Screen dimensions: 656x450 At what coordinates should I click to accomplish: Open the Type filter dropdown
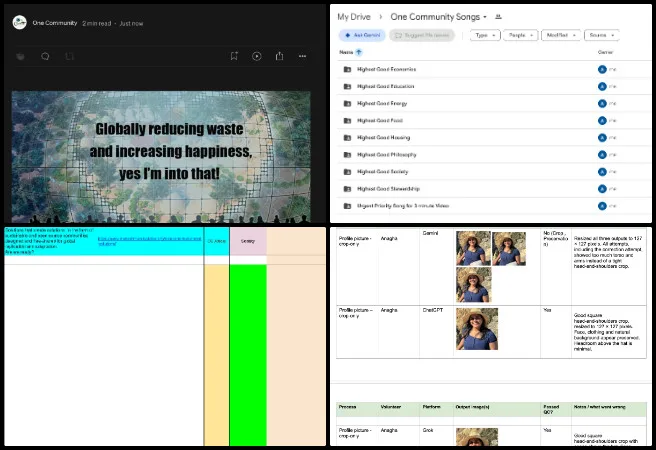click(x=485, y=35)
